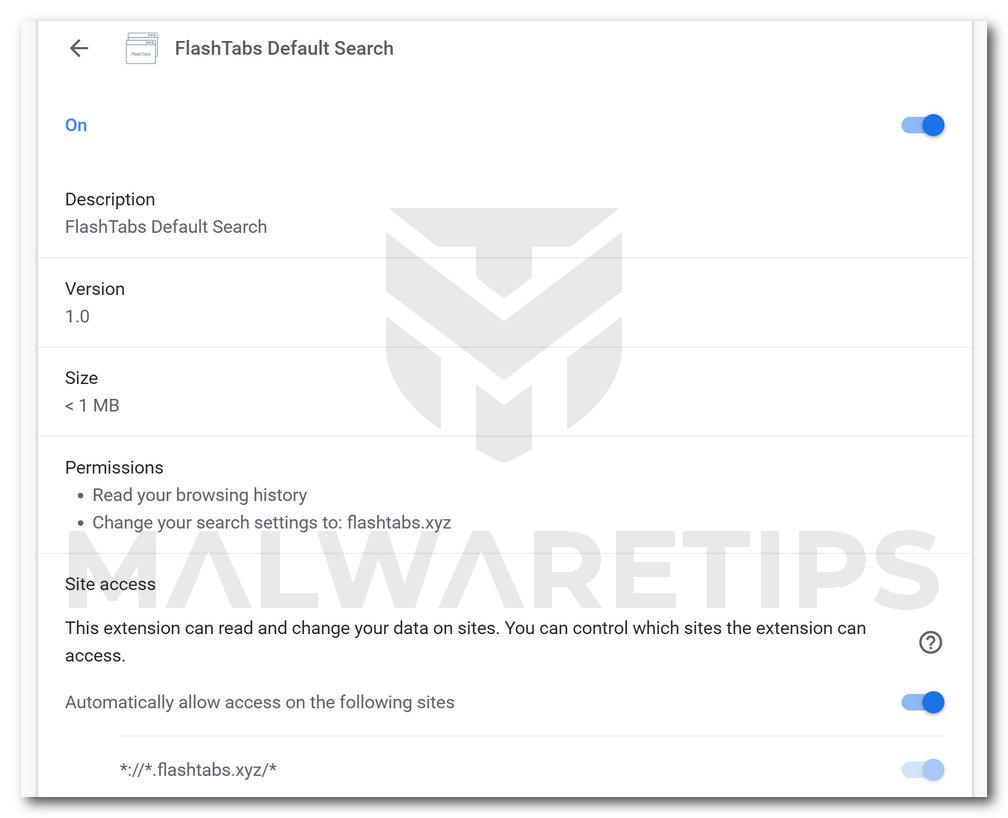Viewport: 1008px width, 818px height.
Task: Click the FlashTabs extension icon
Action: pos(141,48)
